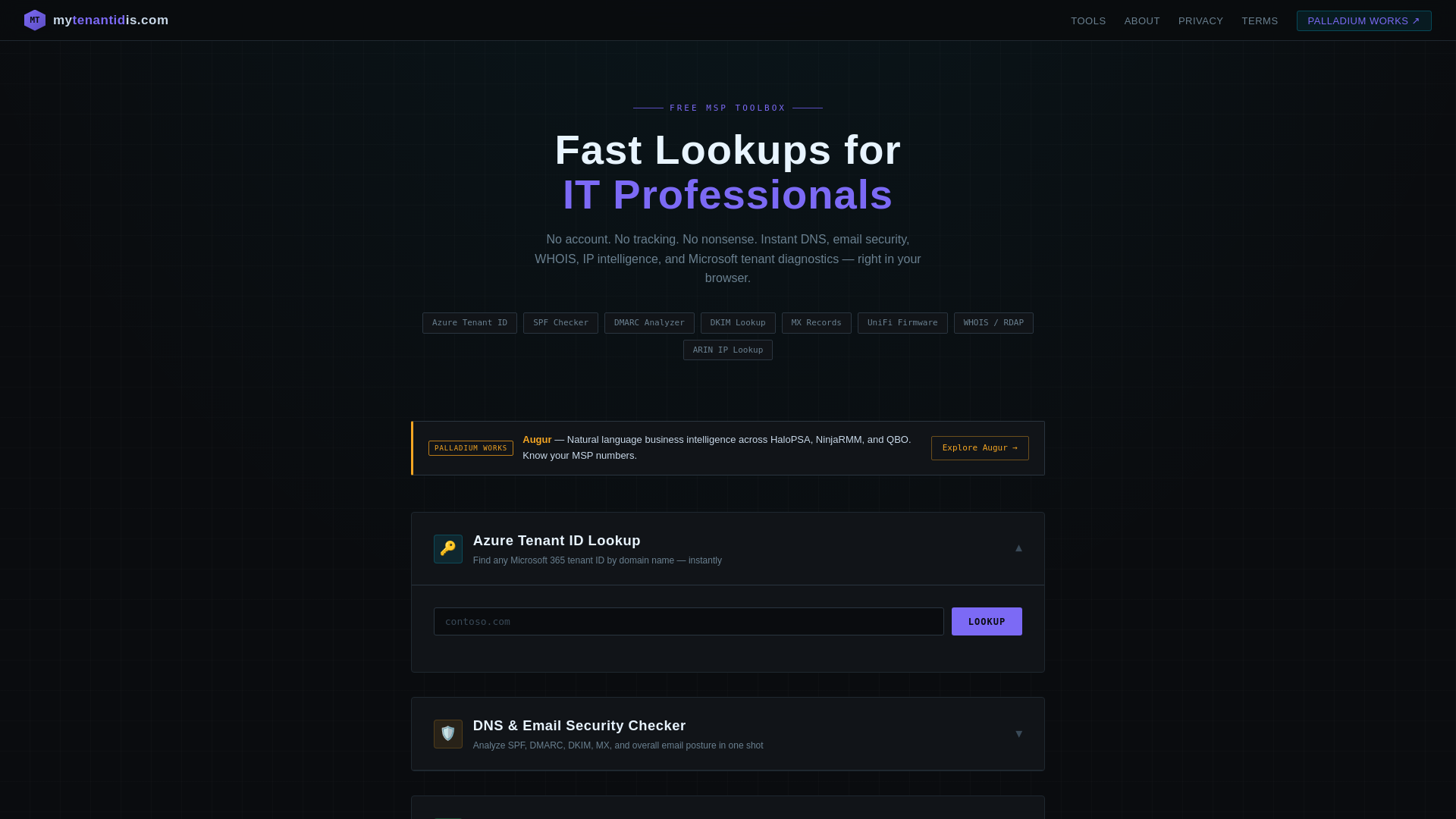The height and width of the screenshot is (819, 1456).
Task: Click the MT hexagon logo icon
Action: click(35, 20)
